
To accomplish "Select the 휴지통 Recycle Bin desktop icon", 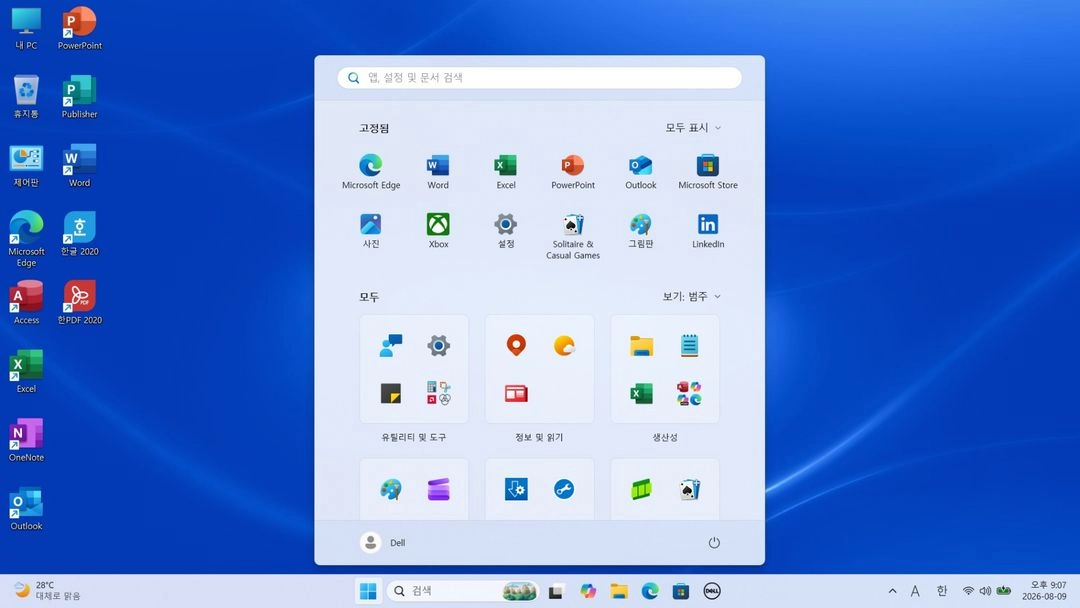I will pos(26,97).
